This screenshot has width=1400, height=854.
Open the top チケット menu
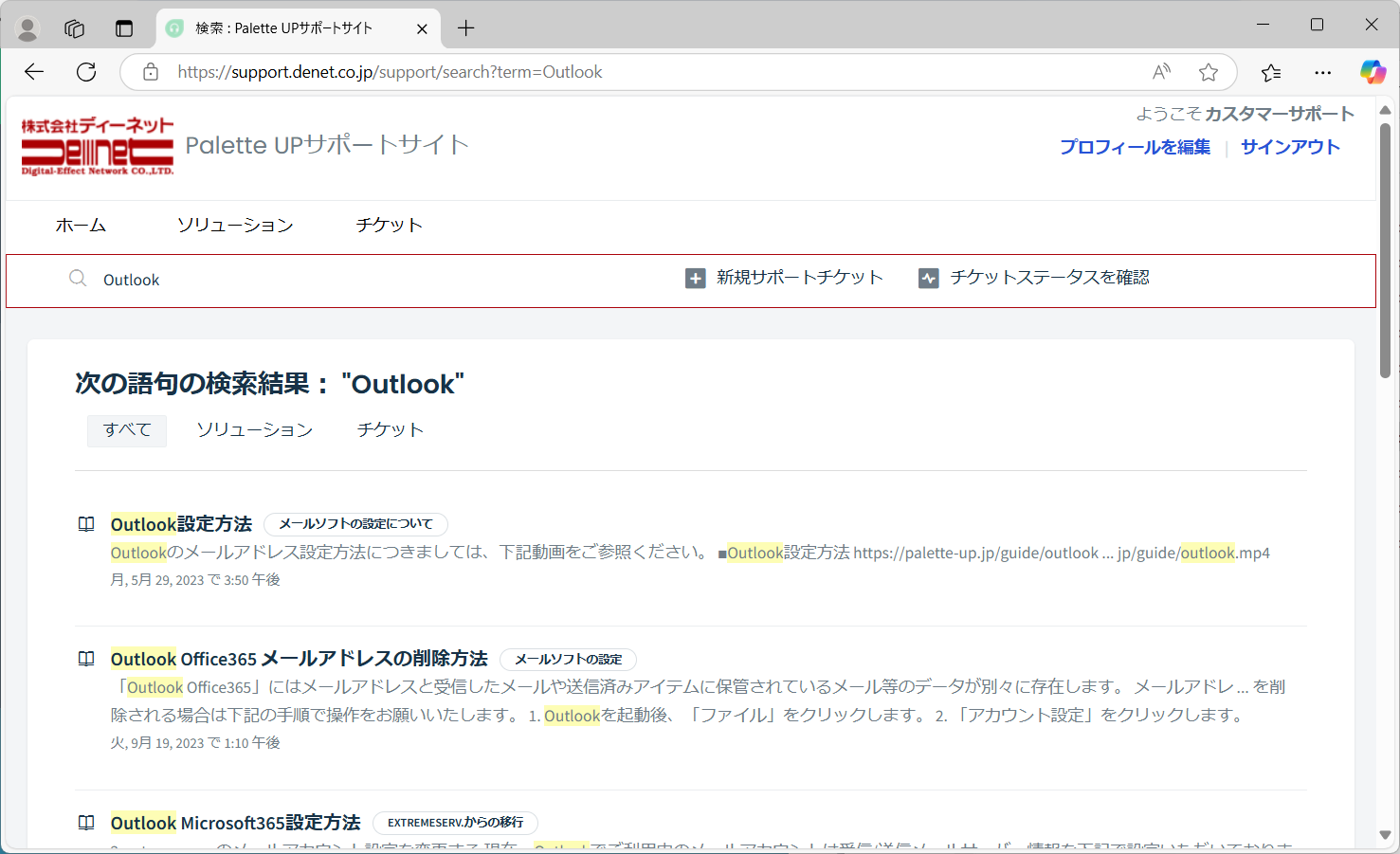389,226
